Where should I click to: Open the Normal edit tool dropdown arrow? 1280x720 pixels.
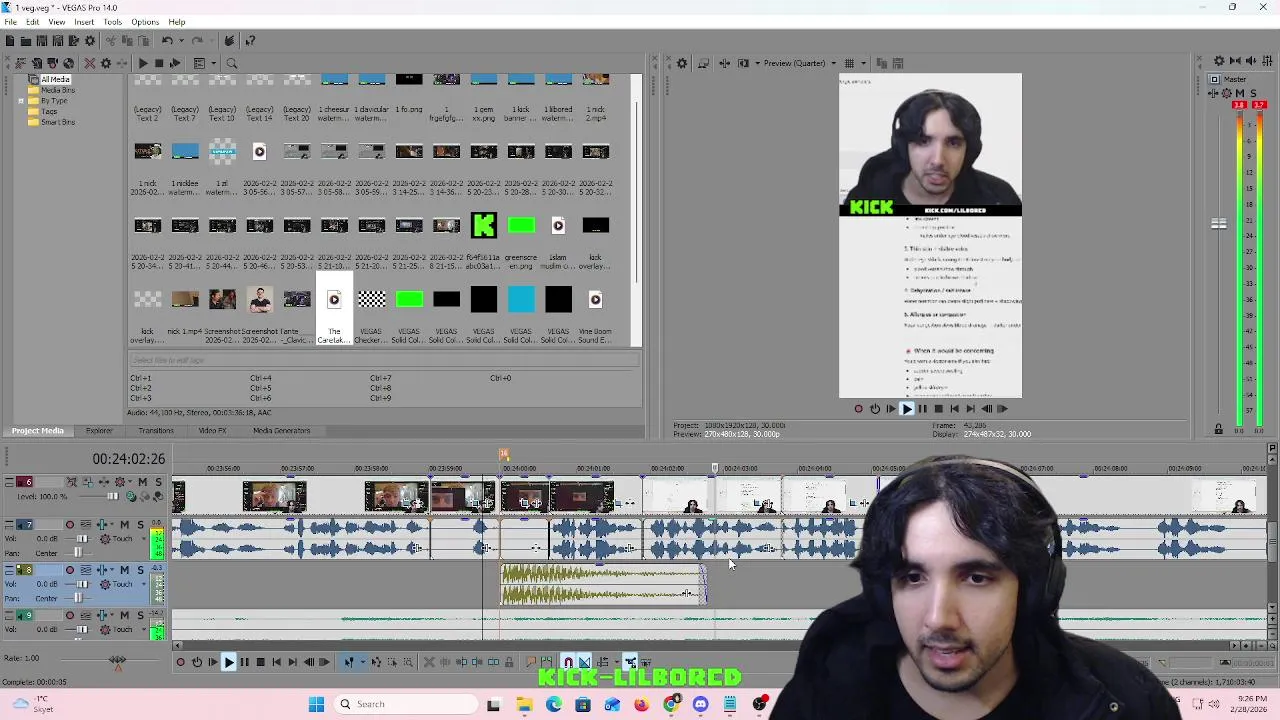click(363, 661)
